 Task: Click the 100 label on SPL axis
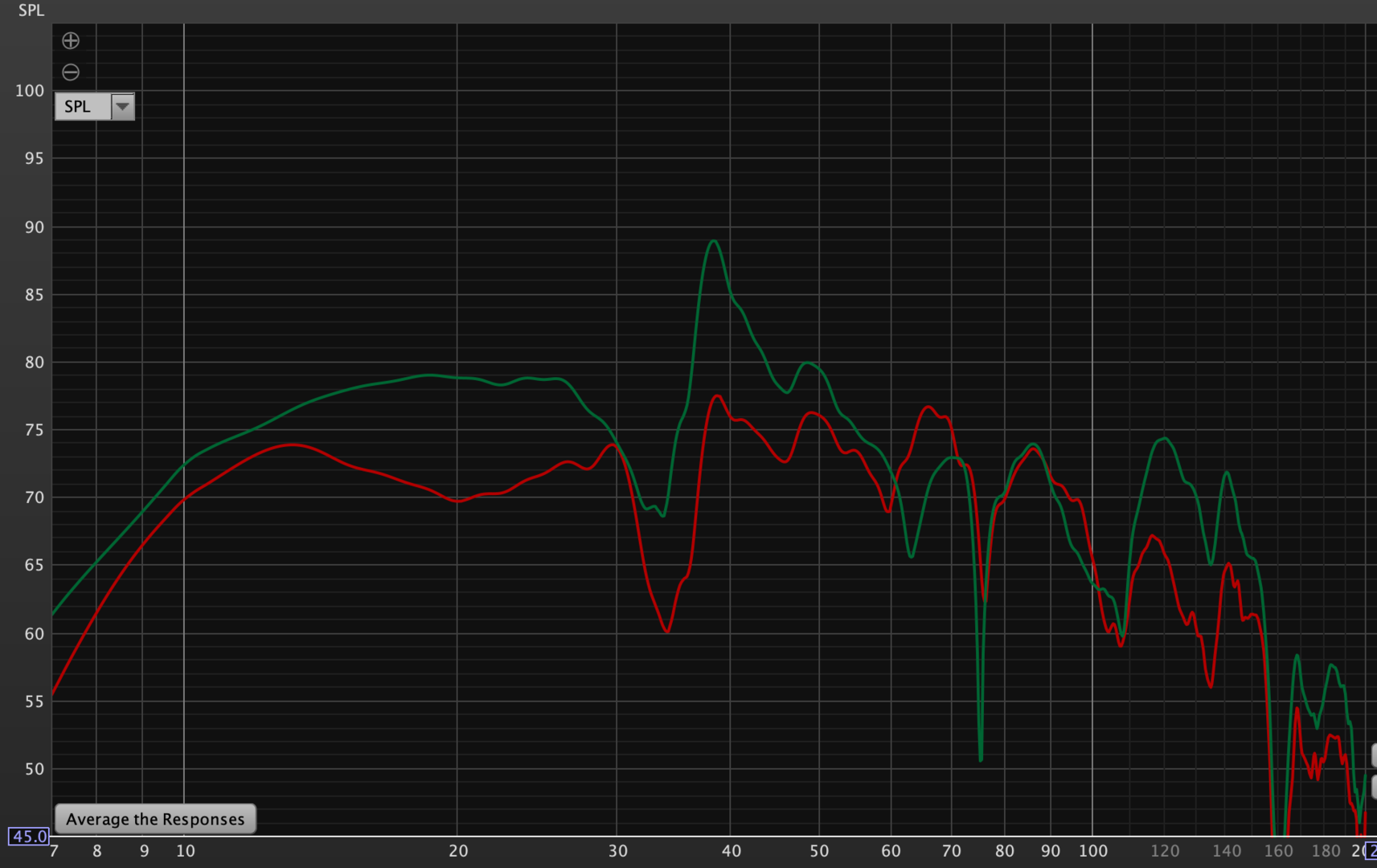[30, 91]
